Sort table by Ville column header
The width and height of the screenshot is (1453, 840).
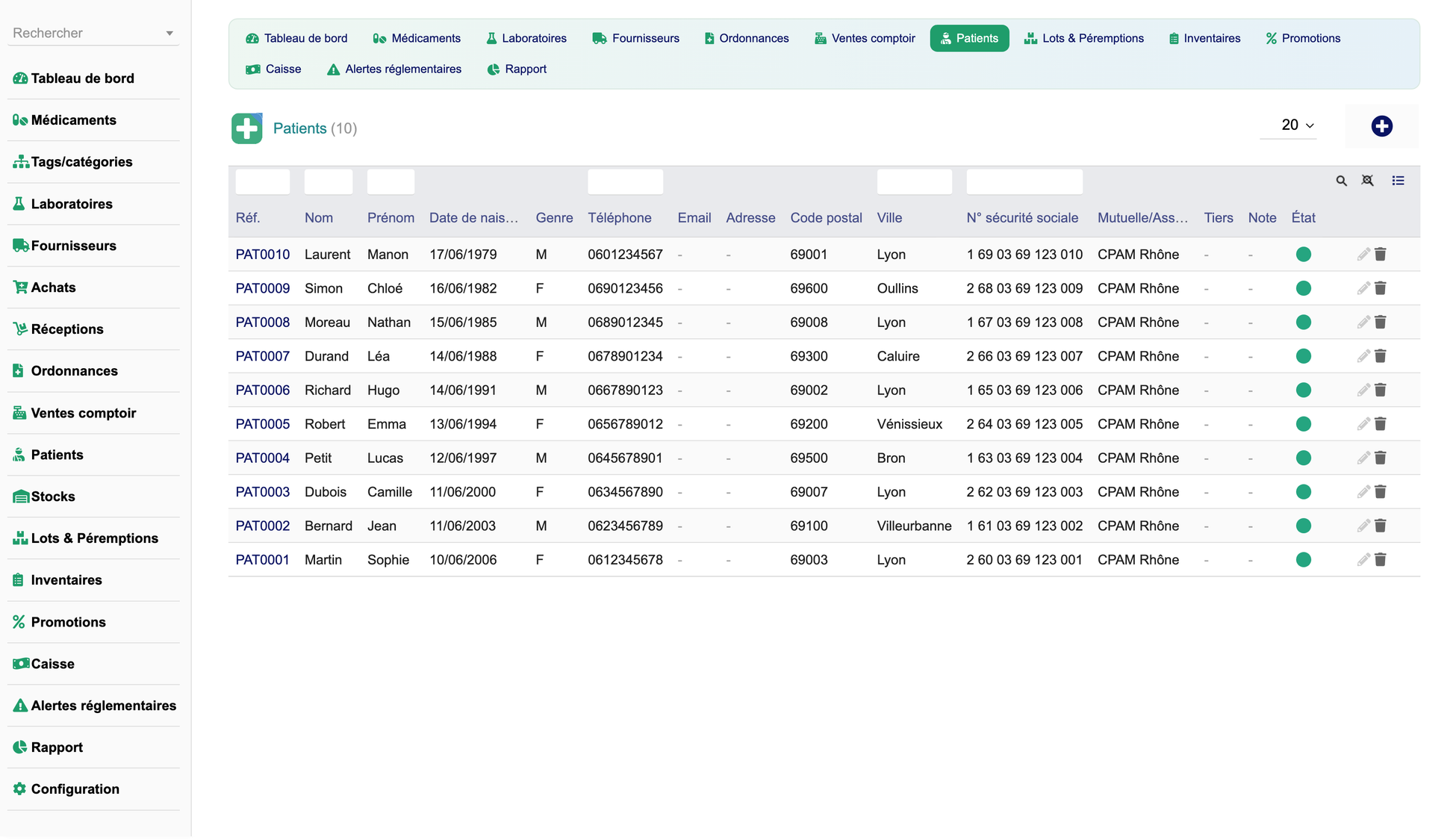click(889, 218)
